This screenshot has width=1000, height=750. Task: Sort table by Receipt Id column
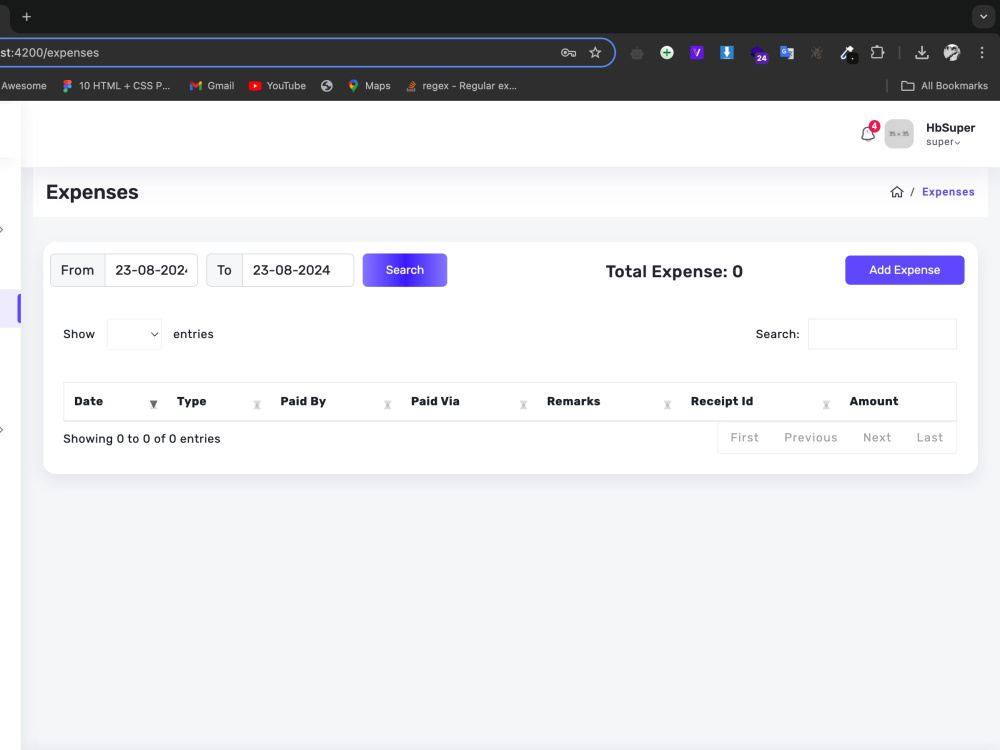pyautogui.click(x=760, y=402)
